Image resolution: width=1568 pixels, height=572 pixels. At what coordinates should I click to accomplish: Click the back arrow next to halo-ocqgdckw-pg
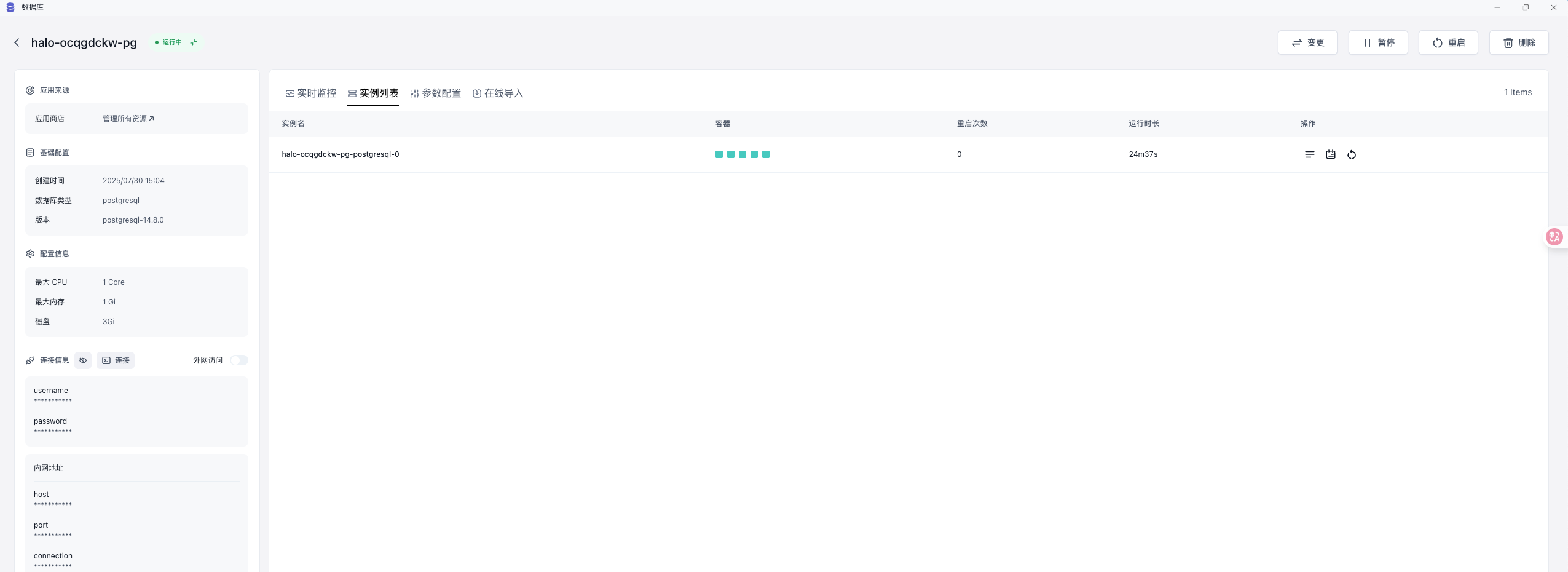pos(17,42)
